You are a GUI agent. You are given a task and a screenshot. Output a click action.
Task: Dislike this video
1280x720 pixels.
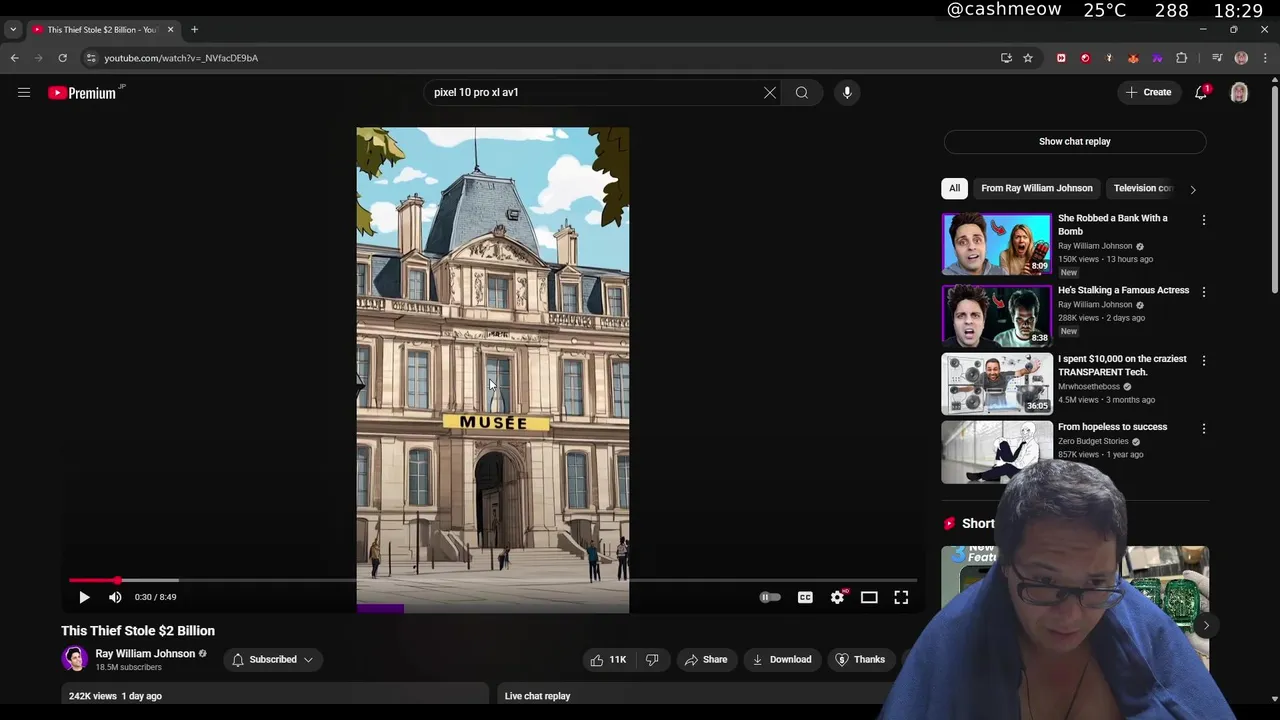point(652,659)
